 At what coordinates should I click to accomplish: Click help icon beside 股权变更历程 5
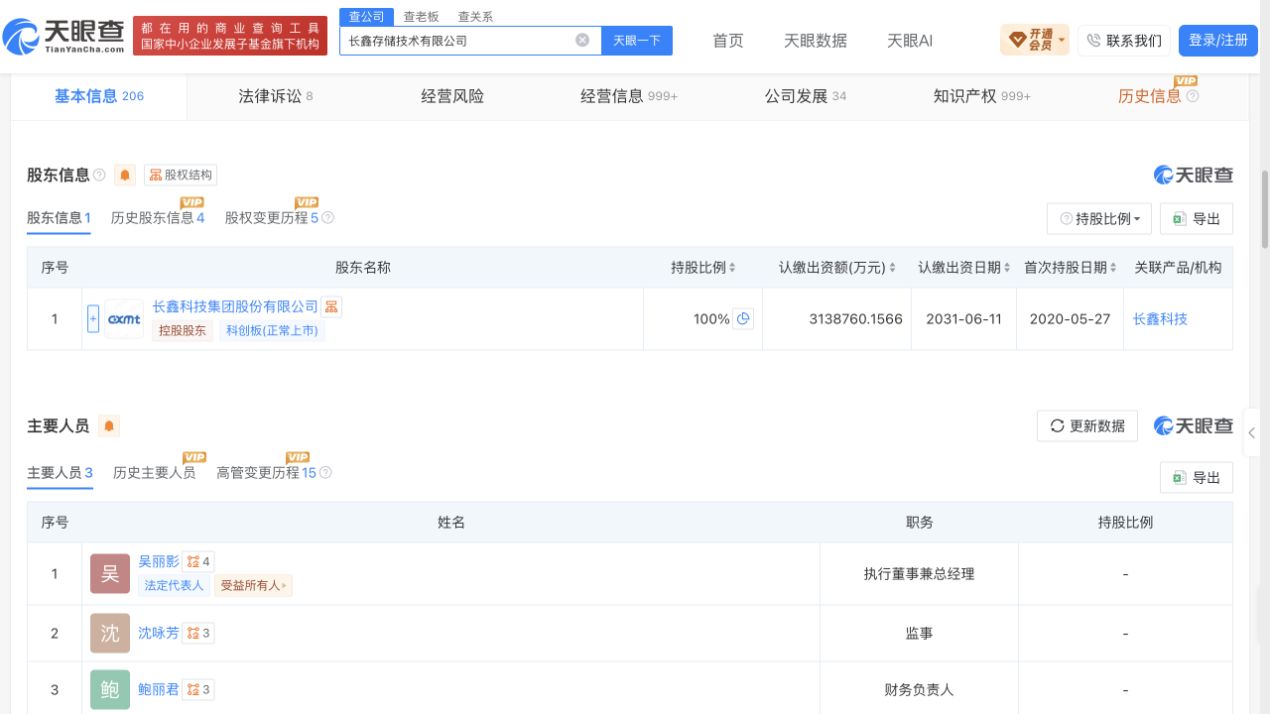(327, 218)
